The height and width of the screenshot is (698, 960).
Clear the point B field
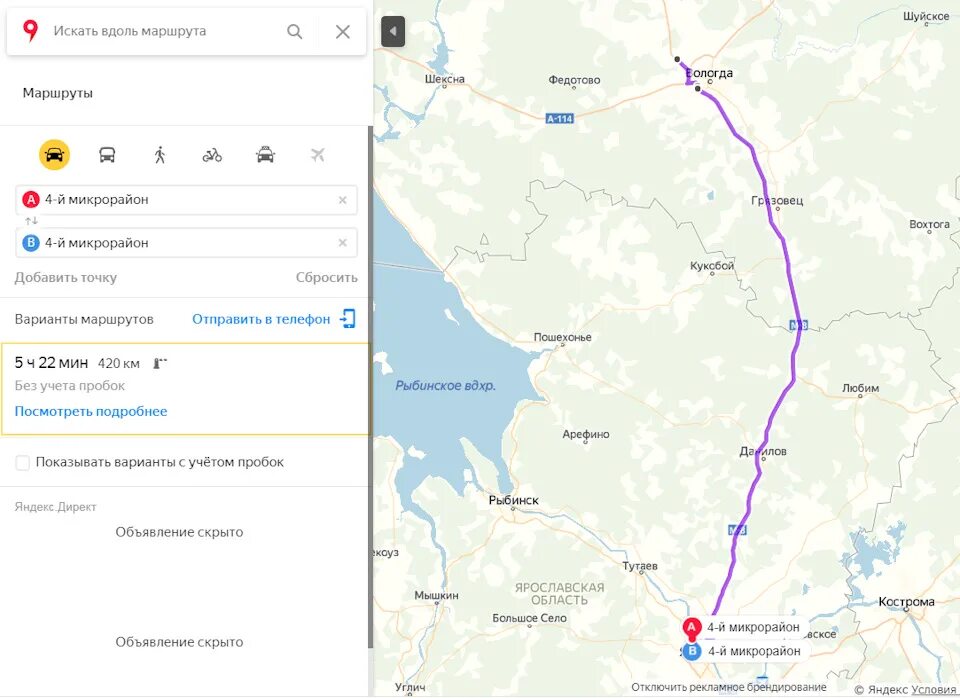(x=343, y=243)
